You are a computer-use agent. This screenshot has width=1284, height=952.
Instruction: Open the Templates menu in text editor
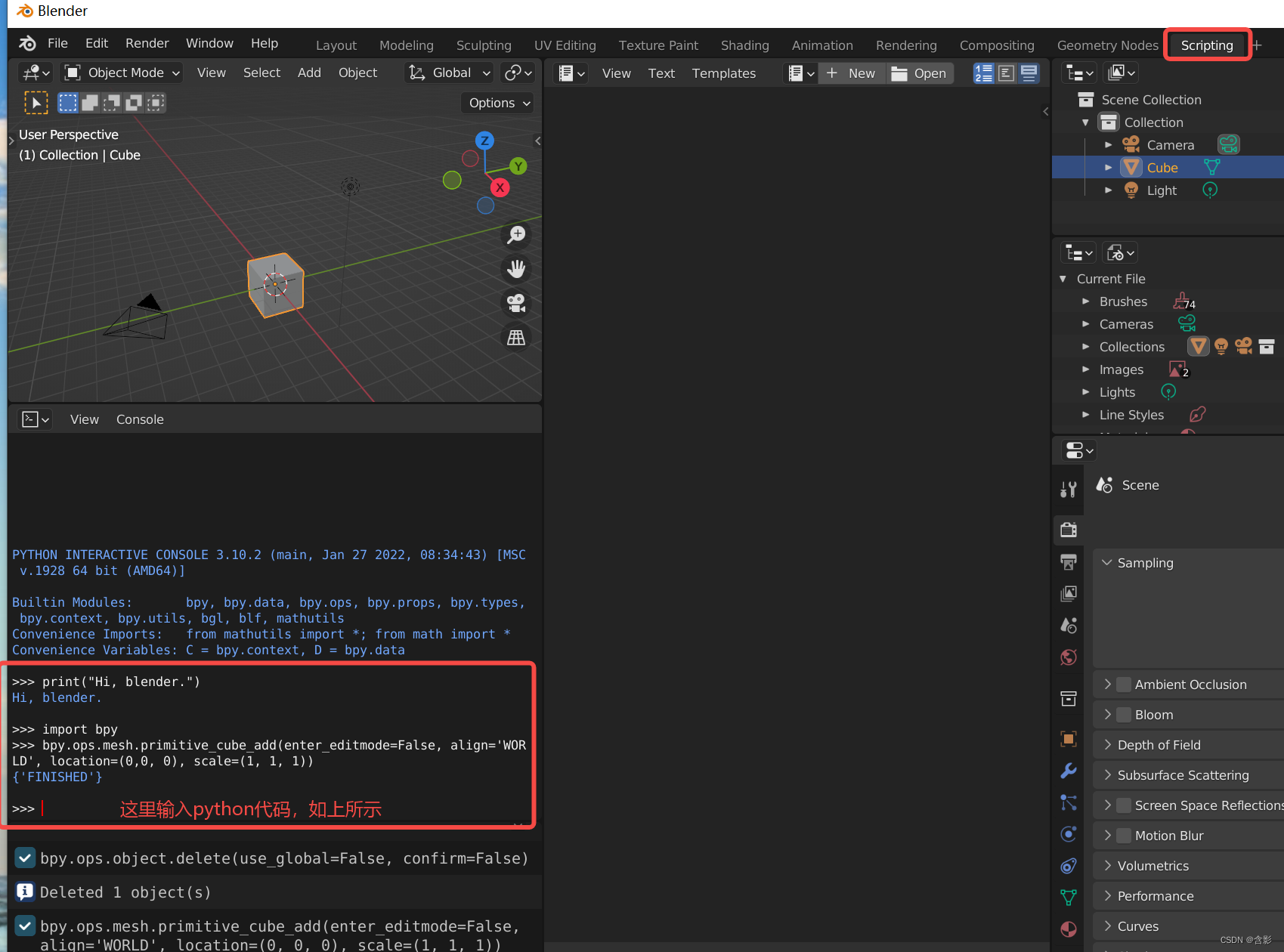tap(724, 73)
